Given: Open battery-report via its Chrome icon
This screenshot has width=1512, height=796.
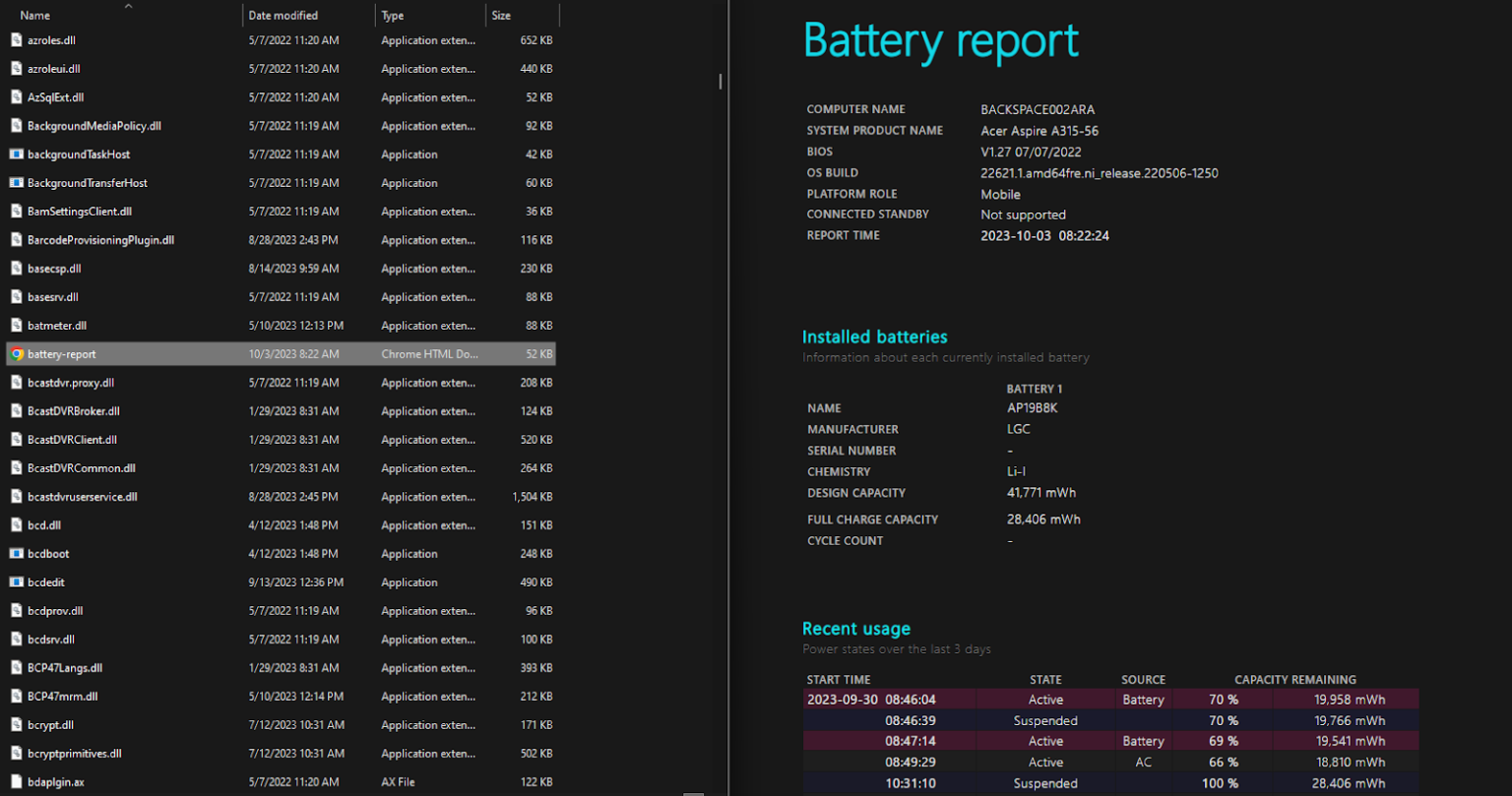Looking at the screenshot, I should (16, 353).
